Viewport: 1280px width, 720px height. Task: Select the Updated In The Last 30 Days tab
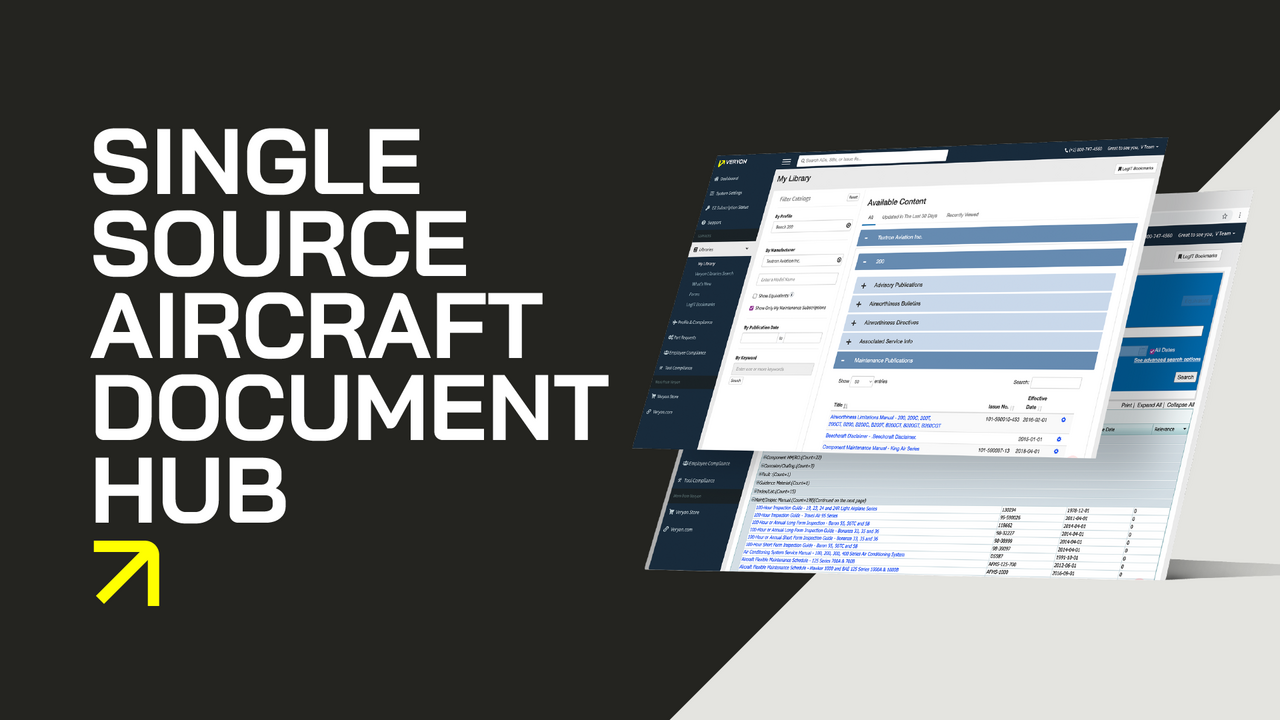click(x=910, y=215)
